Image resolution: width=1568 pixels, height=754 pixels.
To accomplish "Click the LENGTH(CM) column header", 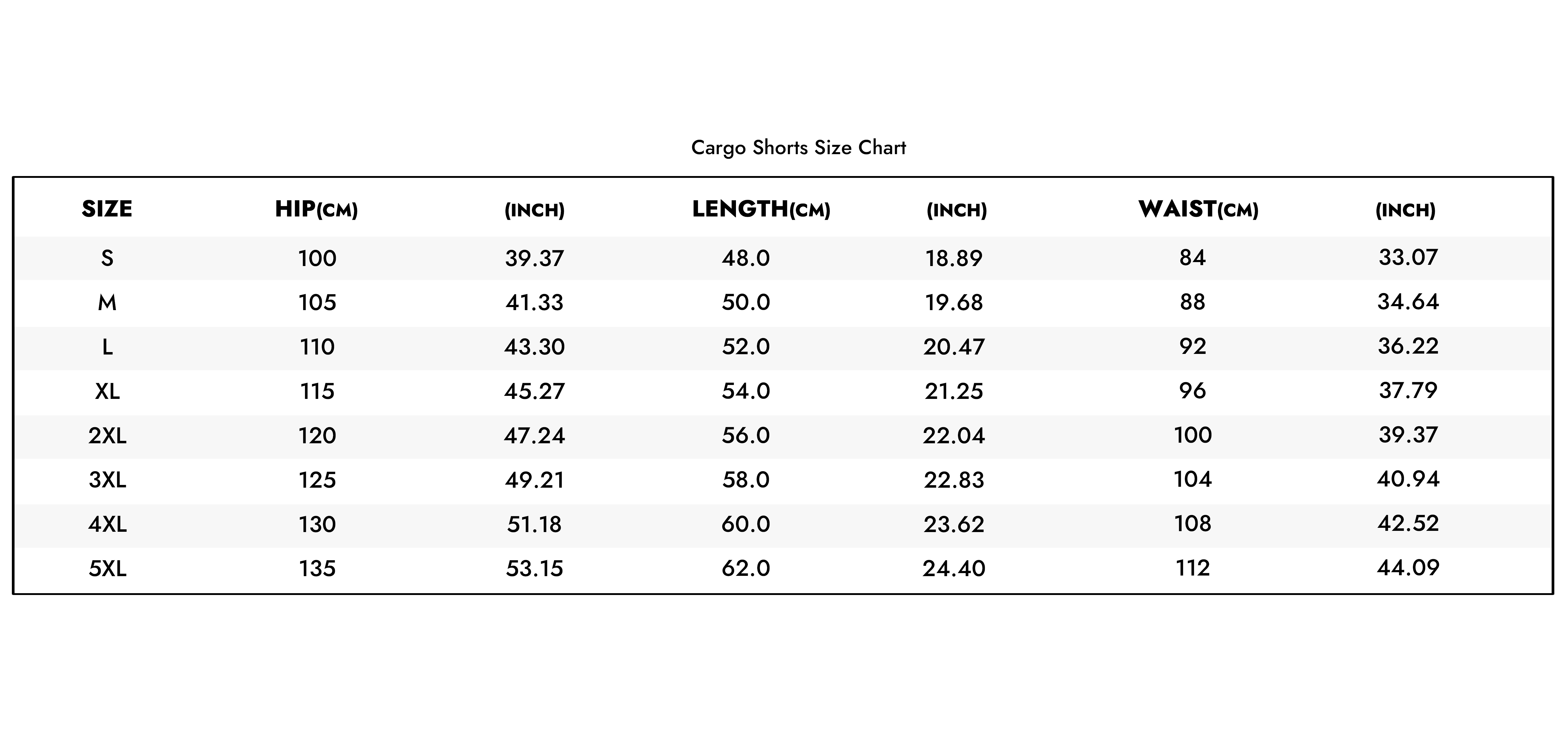I will 761,209.
